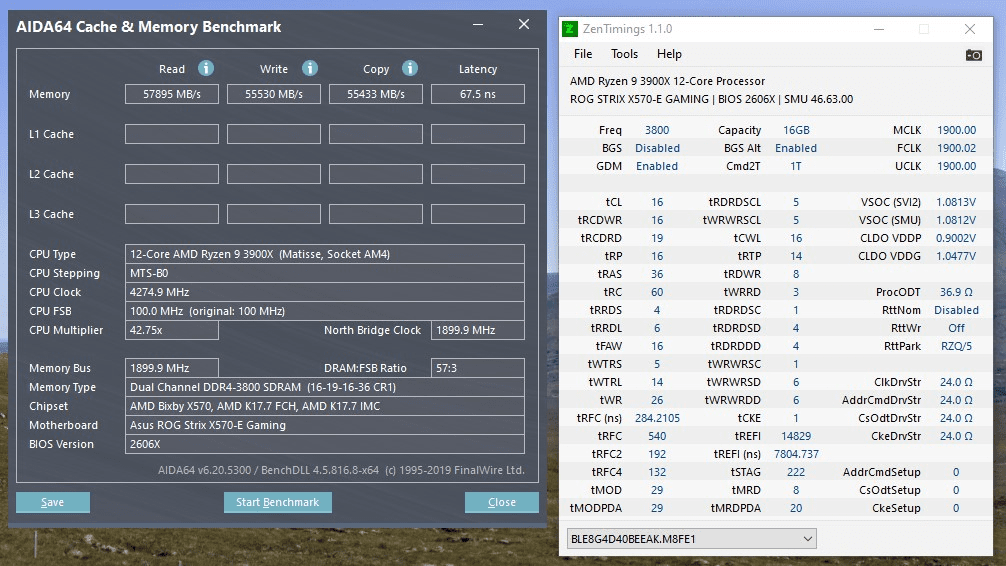Click the tRFC value 540

tap(657, 436)
